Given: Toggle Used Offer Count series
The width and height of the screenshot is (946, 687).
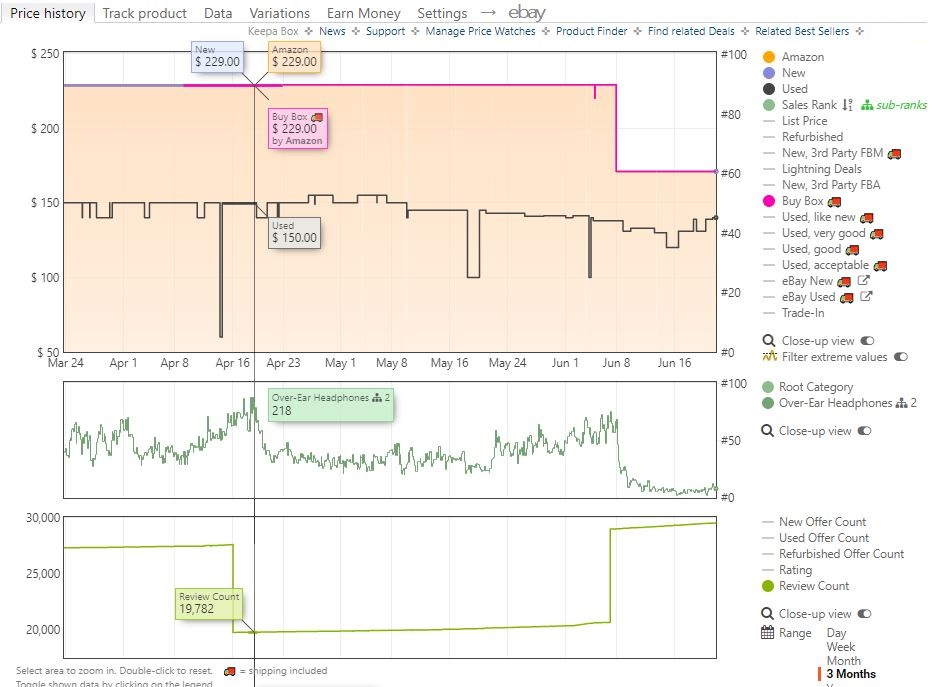Looking at the screenshot, I should (823, 538).
